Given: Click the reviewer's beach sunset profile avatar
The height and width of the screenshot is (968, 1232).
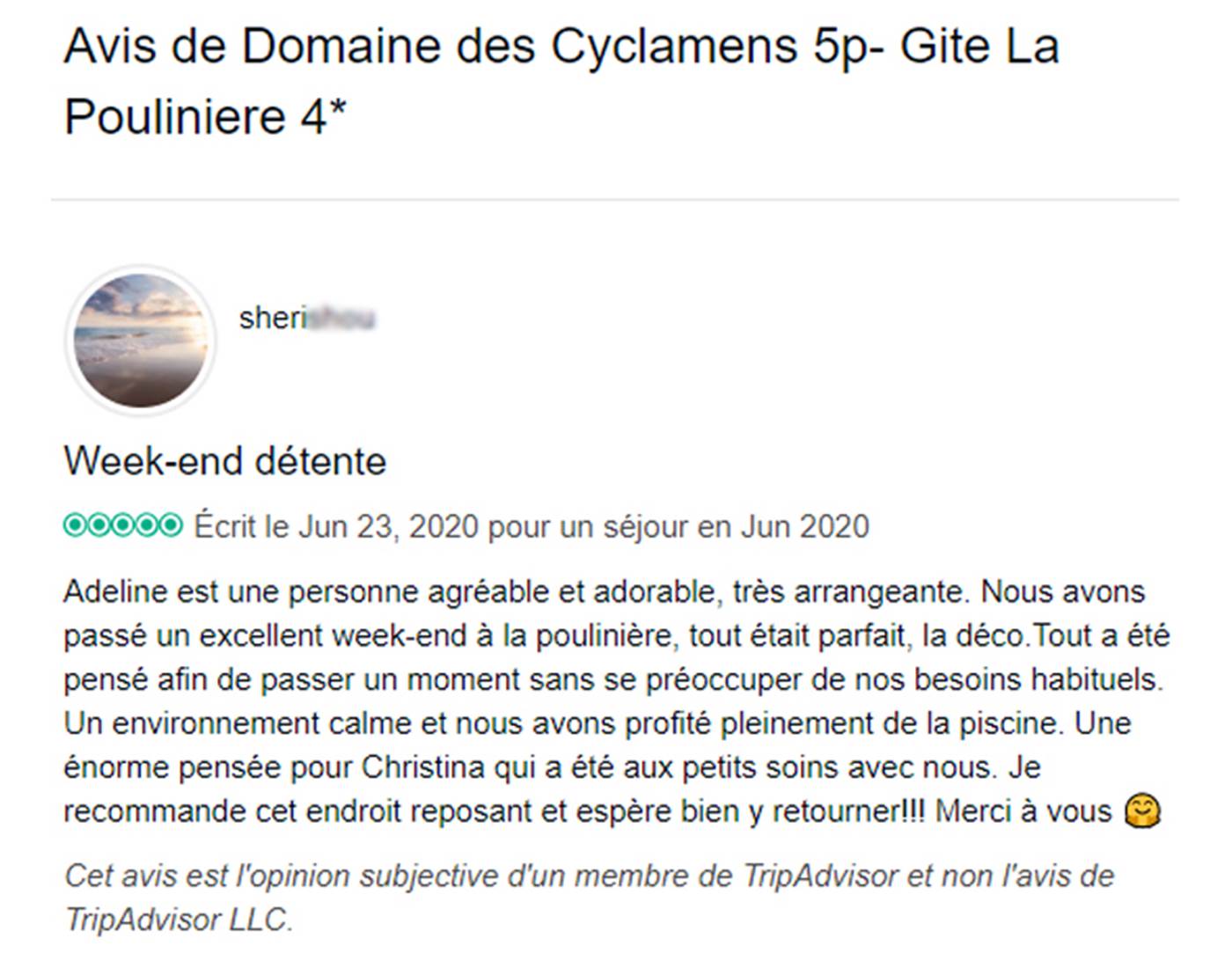Looking at the screenshot, I should (141, 341).
